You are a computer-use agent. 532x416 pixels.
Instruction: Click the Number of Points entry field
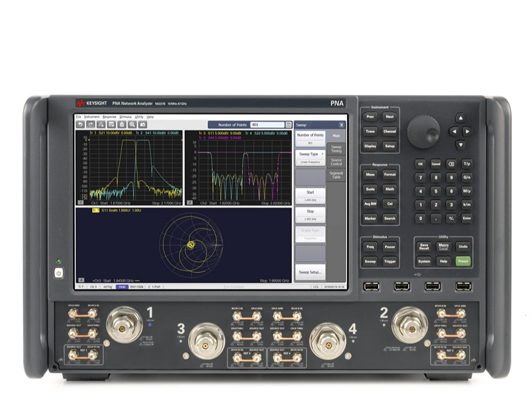267,125
